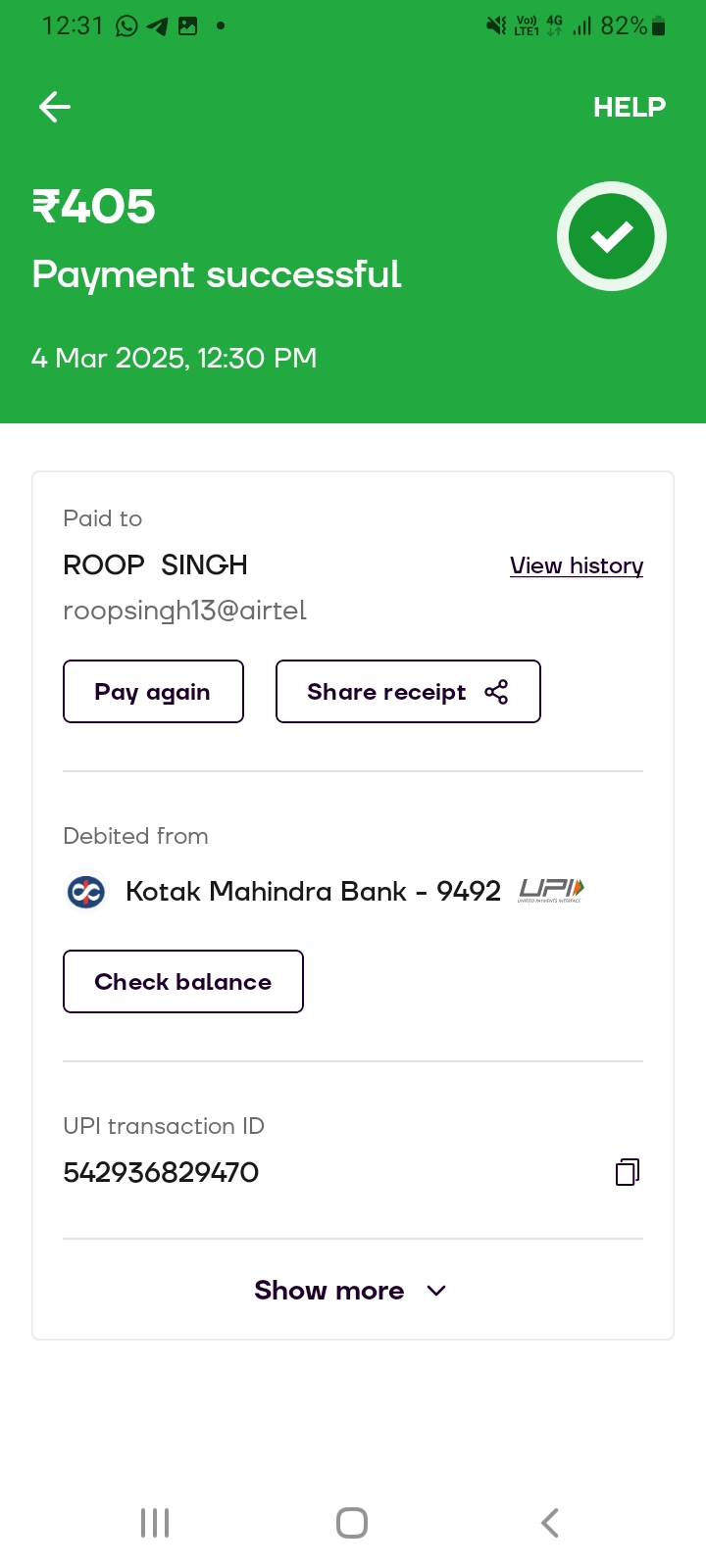Image resolution: width=706 pixels, height=1568 pixels.
Task: Tap the Android system back button
Action: pos(550,1523)
